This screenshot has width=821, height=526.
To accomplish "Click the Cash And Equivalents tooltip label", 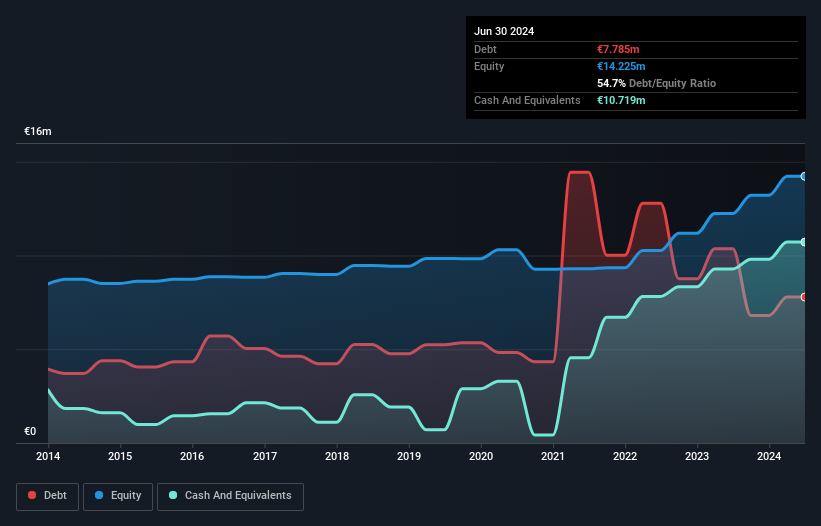I will click(x=527, y=100).
